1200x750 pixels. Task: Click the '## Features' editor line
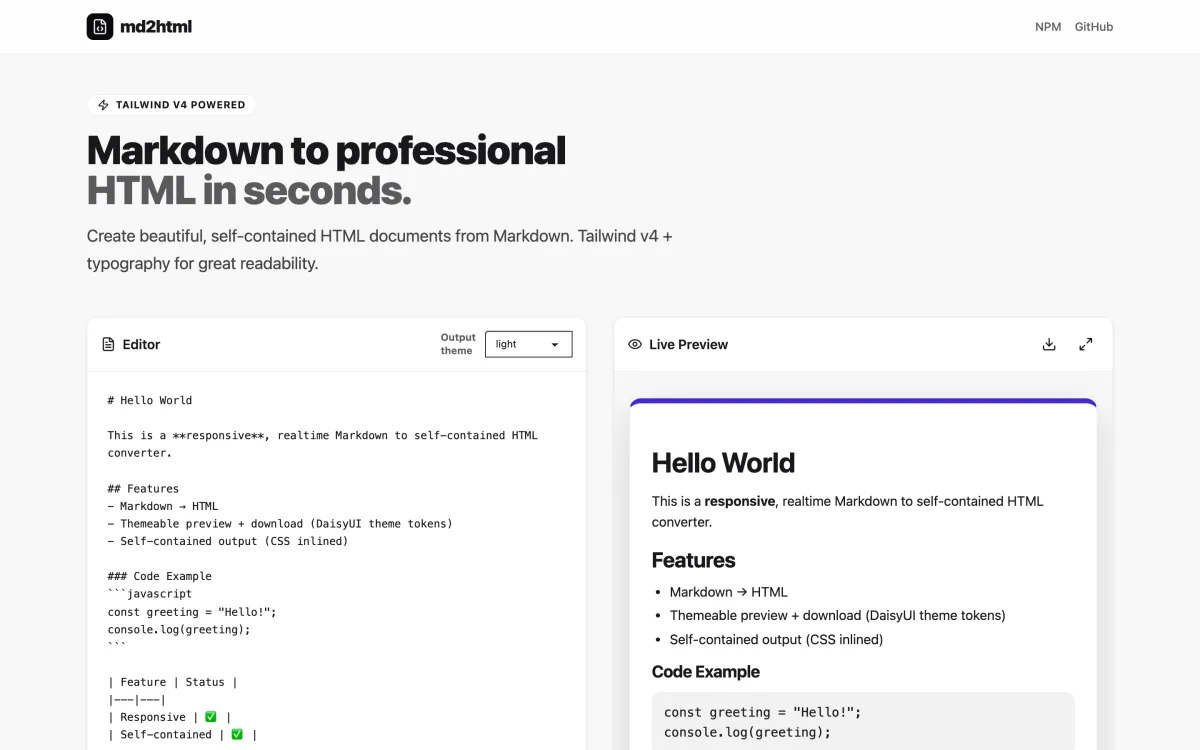143,489
